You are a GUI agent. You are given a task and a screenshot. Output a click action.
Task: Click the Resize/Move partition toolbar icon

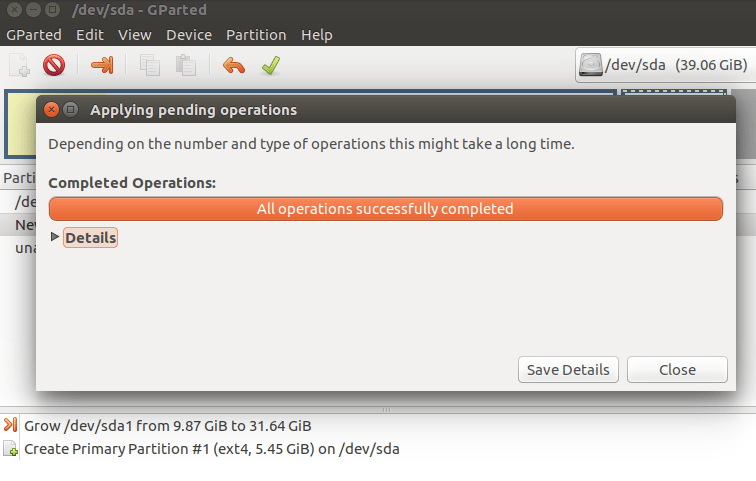(x=102, y=66)
